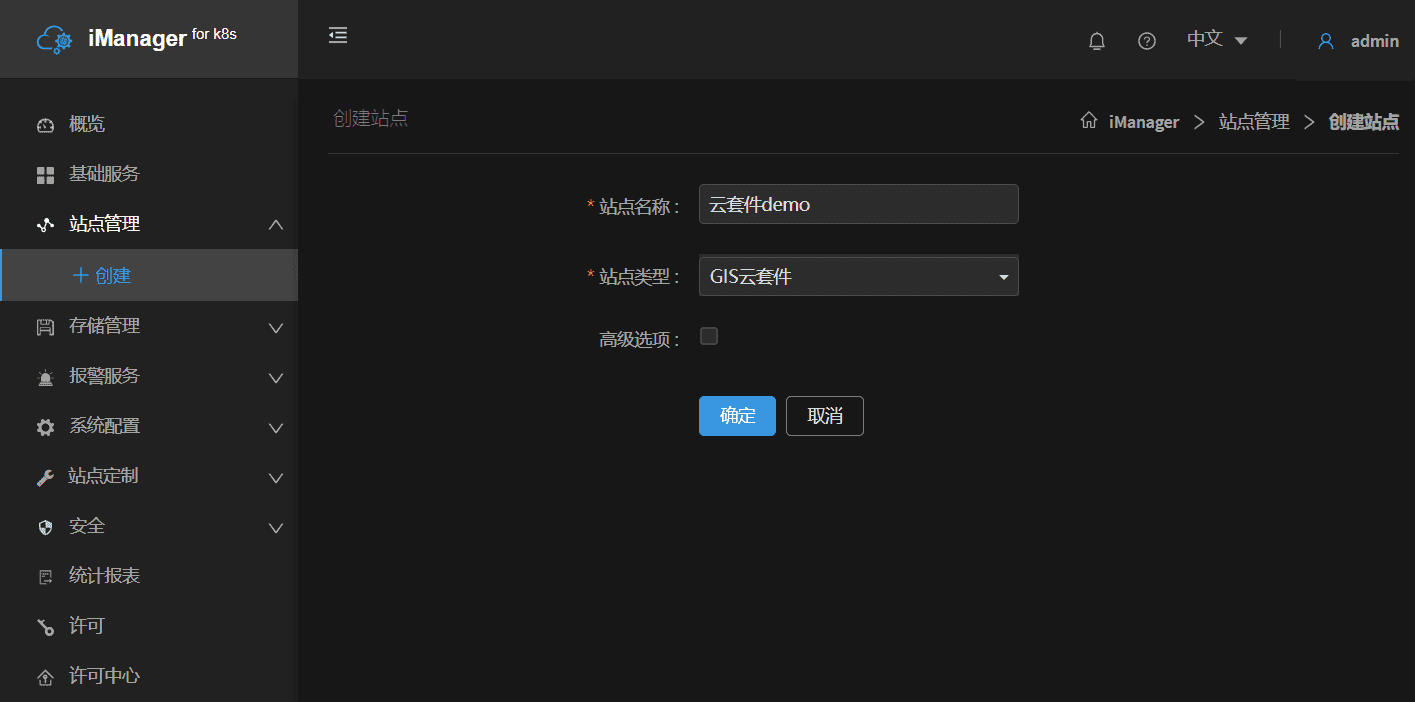Click the 站点管理 breadcrumb link
The height and width of the screenshot is (702, 1415).
tap(1254, 122)
